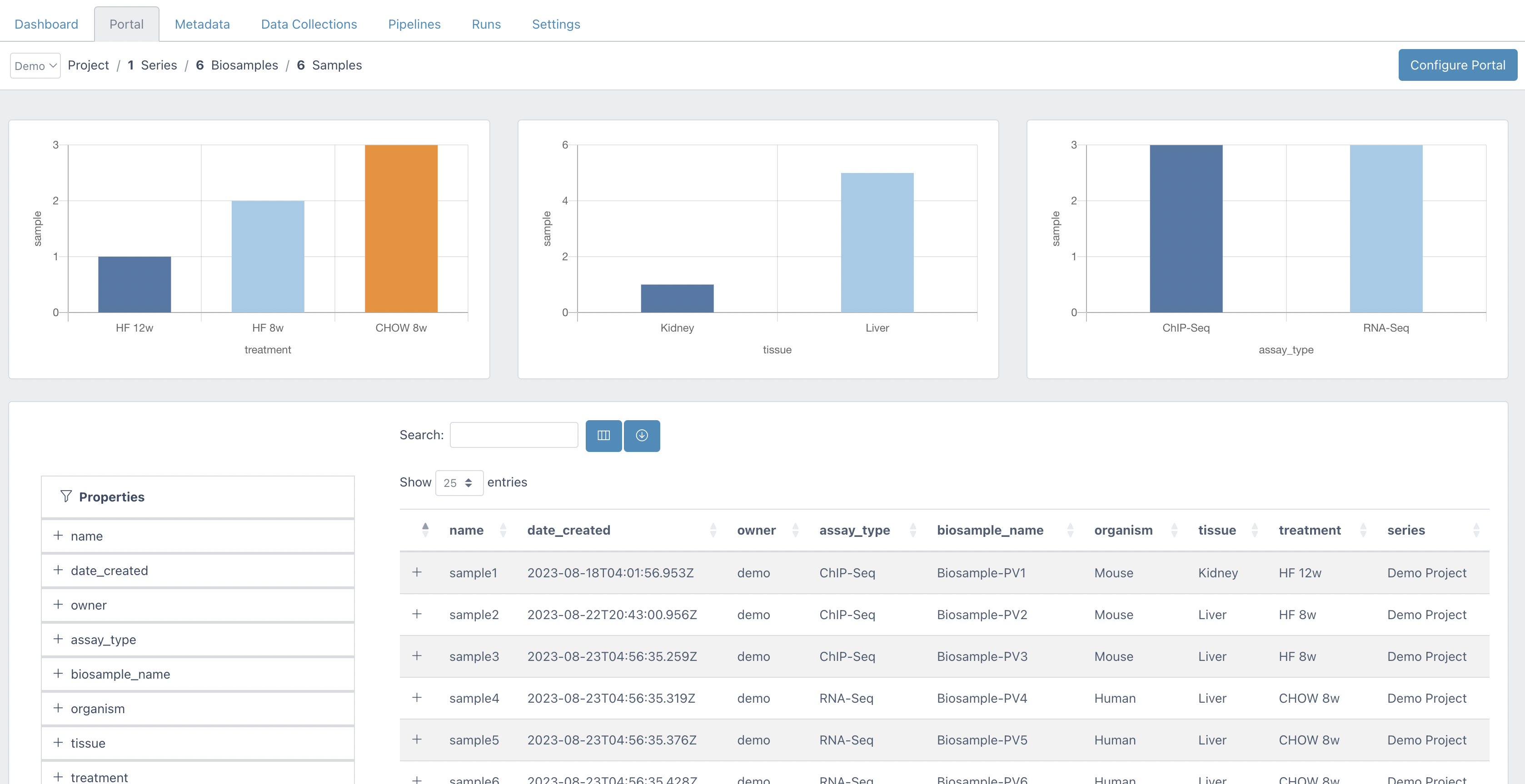
Task: Click the Kidney tissue cell in sample1 row
Action: (1218, 573)
